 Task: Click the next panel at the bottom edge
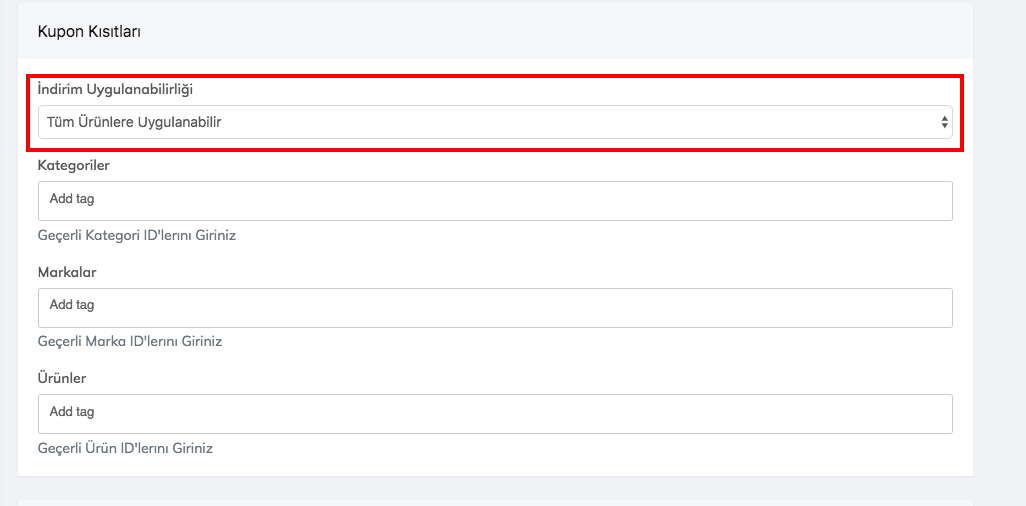[495, 502]
